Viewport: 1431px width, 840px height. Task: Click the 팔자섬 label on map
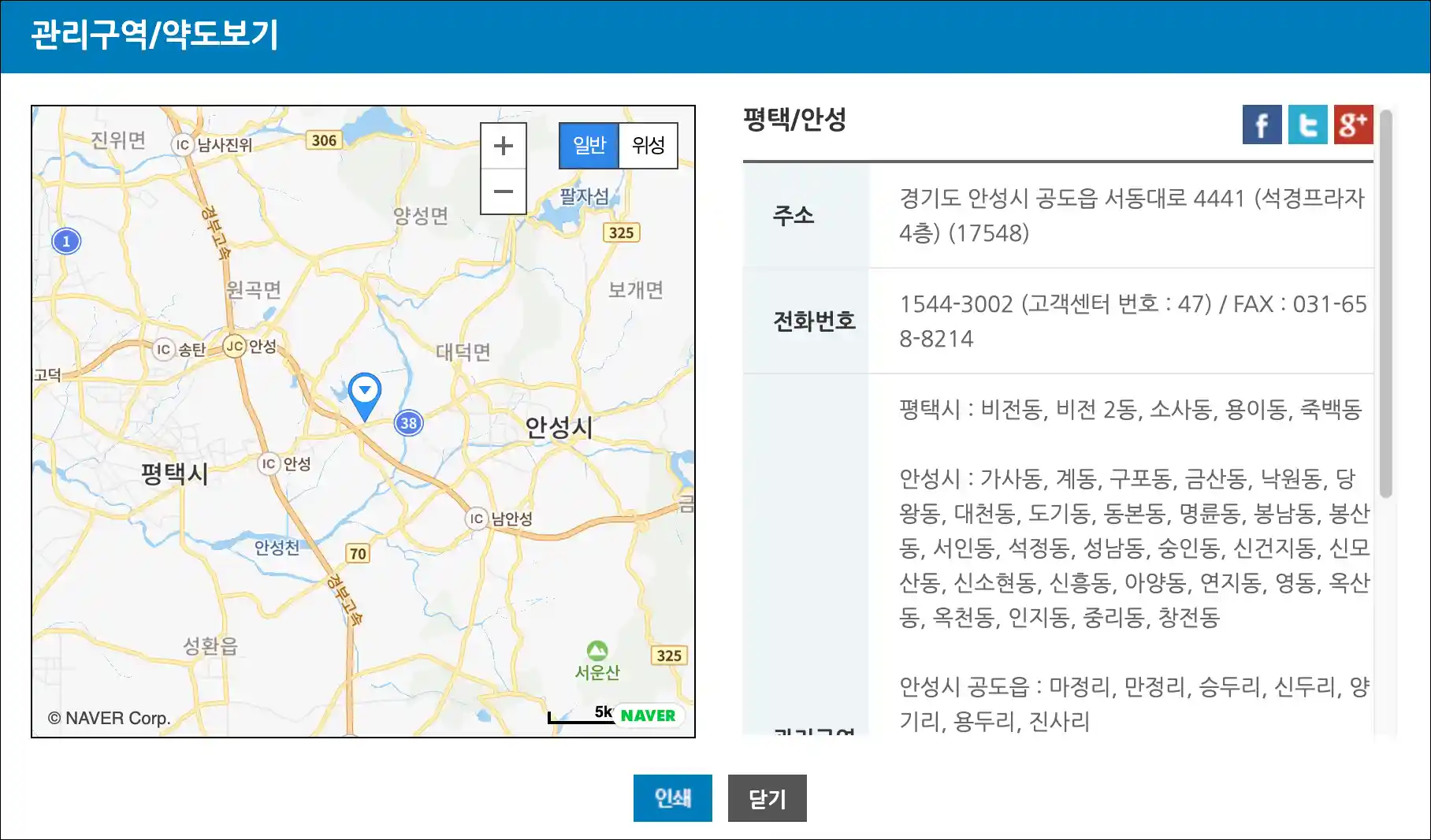pos(584,196)
